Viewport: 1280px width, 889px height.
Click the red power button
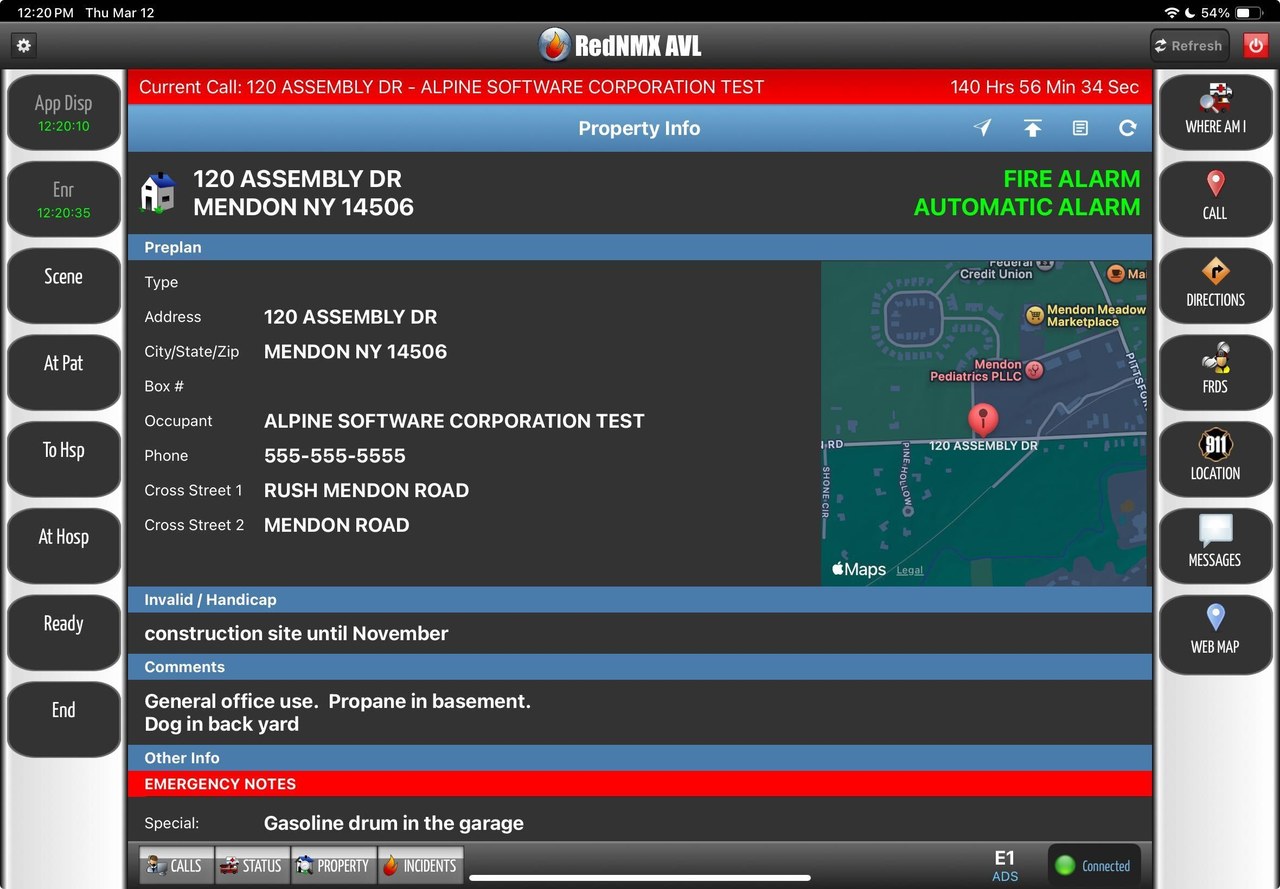(x=1255, y=45)
